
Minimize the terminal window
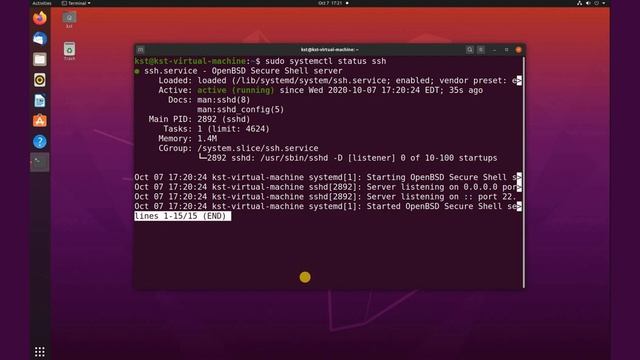(x=494, y=50)
